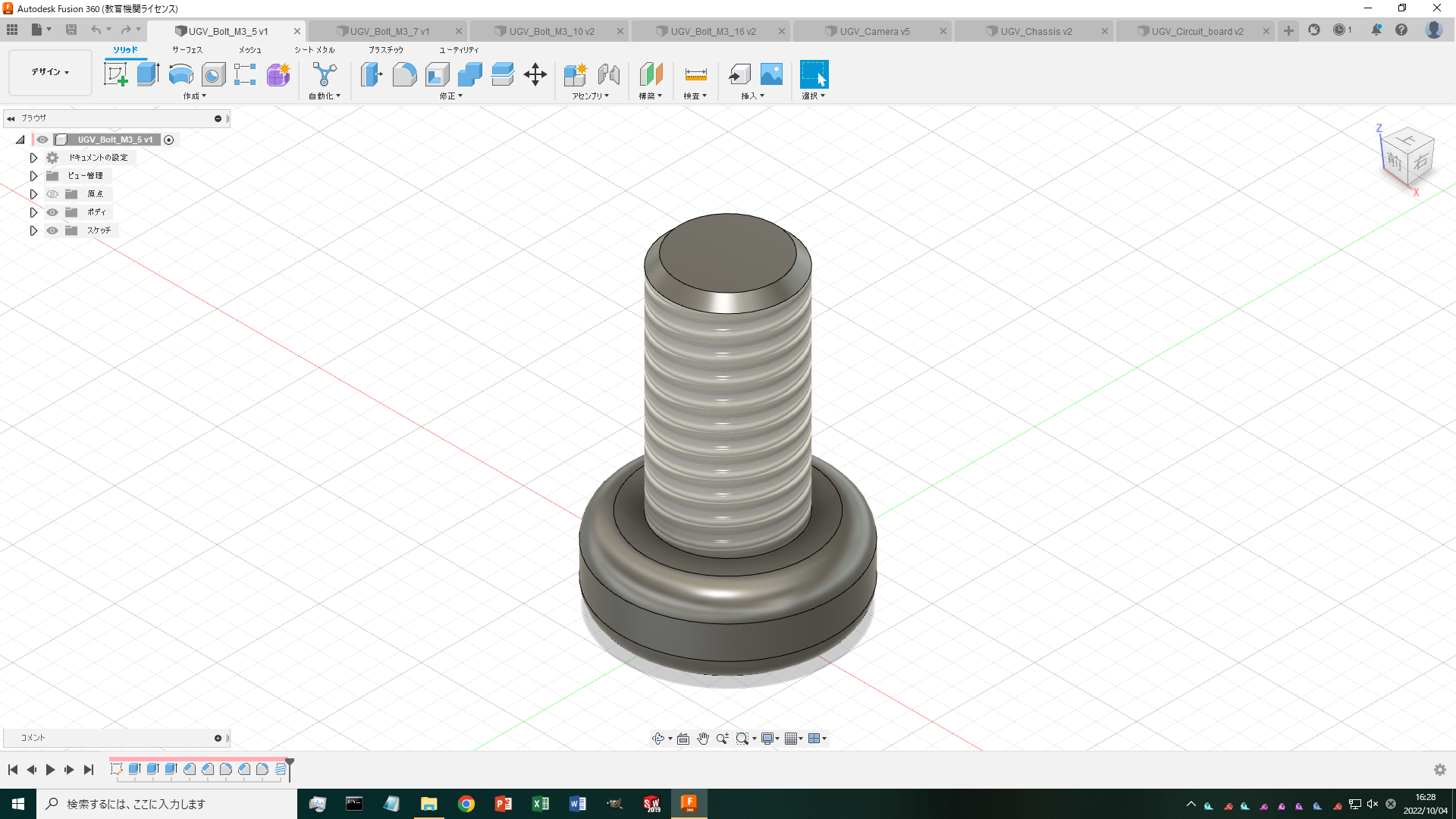Close the UGV_Bolt_M3_7 v1 tab

click(x=459, y=31)
